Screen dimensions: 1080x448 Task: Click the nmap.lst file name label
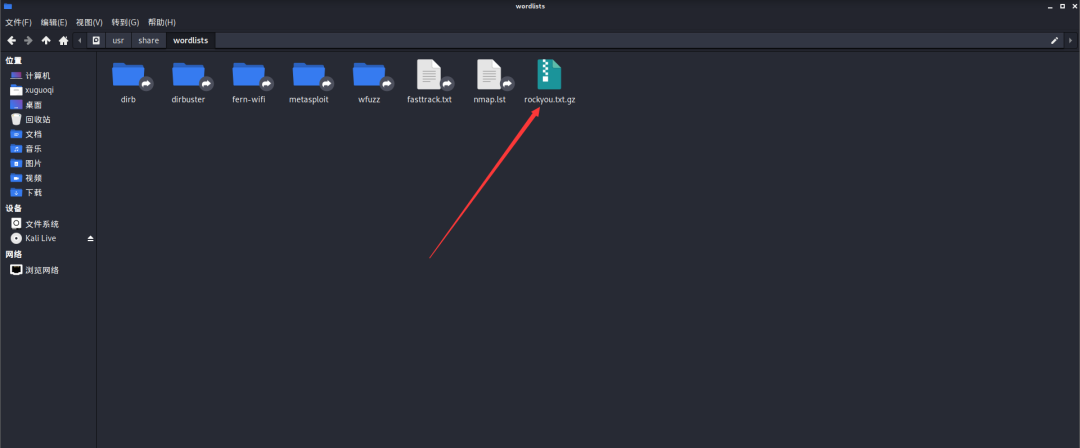coord(489,99)
